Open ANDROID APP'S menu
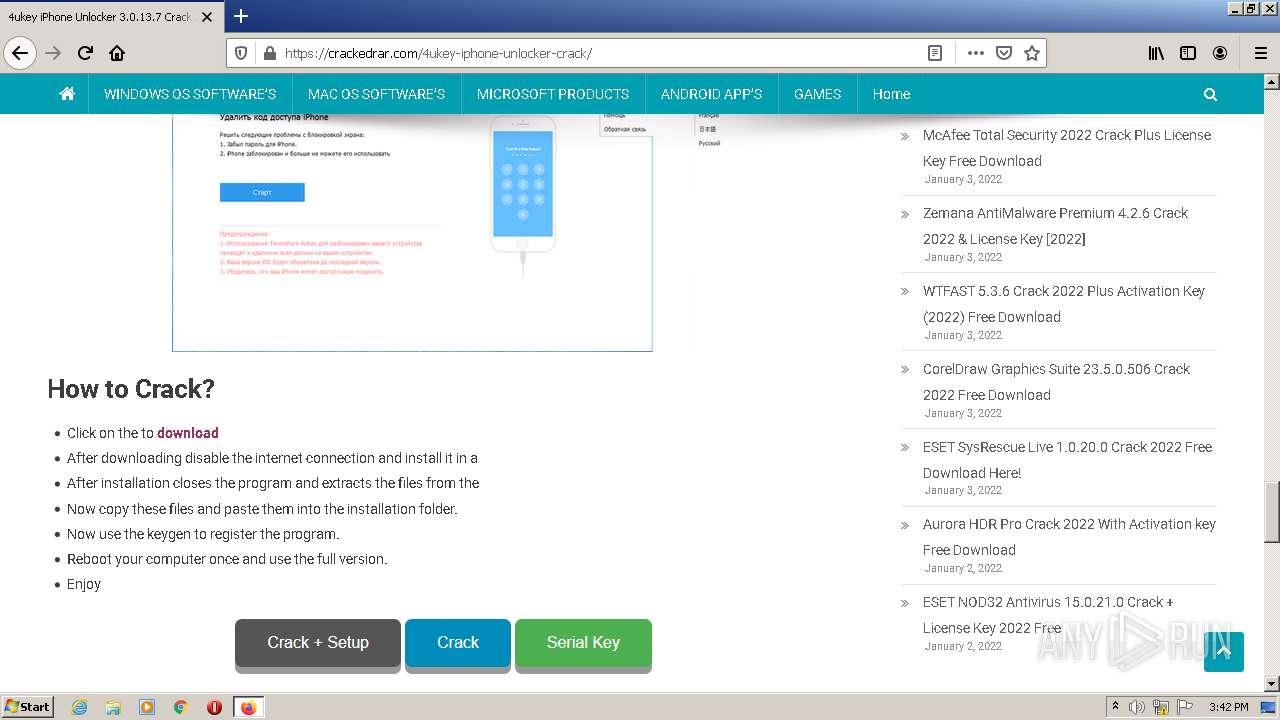The image size is (1280, 720). [x=711, y=94]
